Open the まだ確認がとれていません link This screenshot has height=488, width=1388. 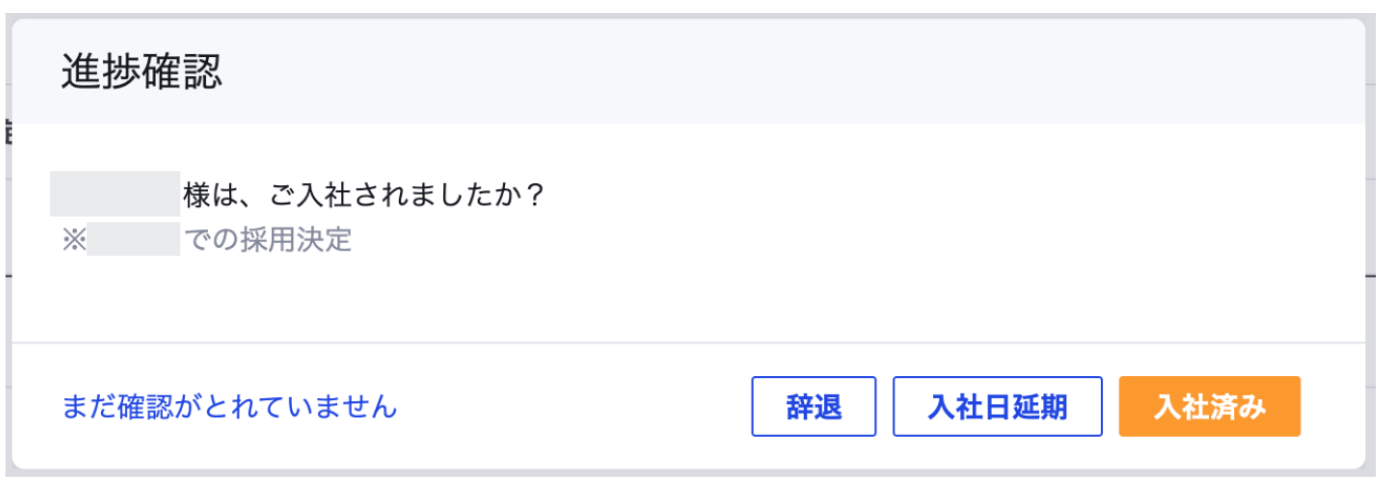point(229,407)
